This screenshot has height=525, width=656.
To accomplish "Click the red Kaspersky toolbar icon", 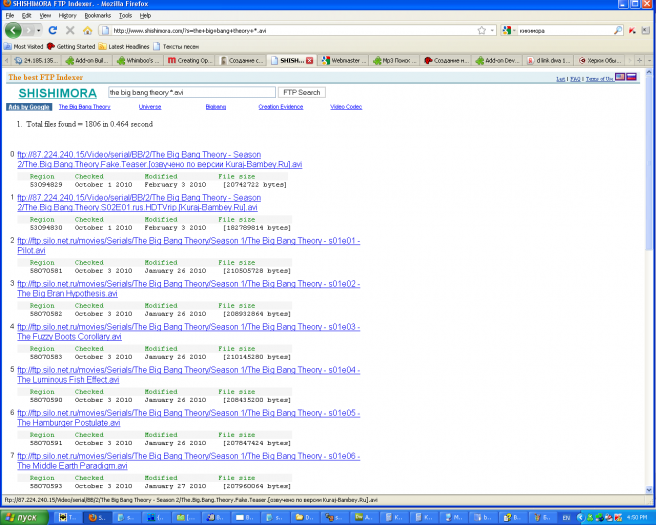I will click(x=632, y=31).
